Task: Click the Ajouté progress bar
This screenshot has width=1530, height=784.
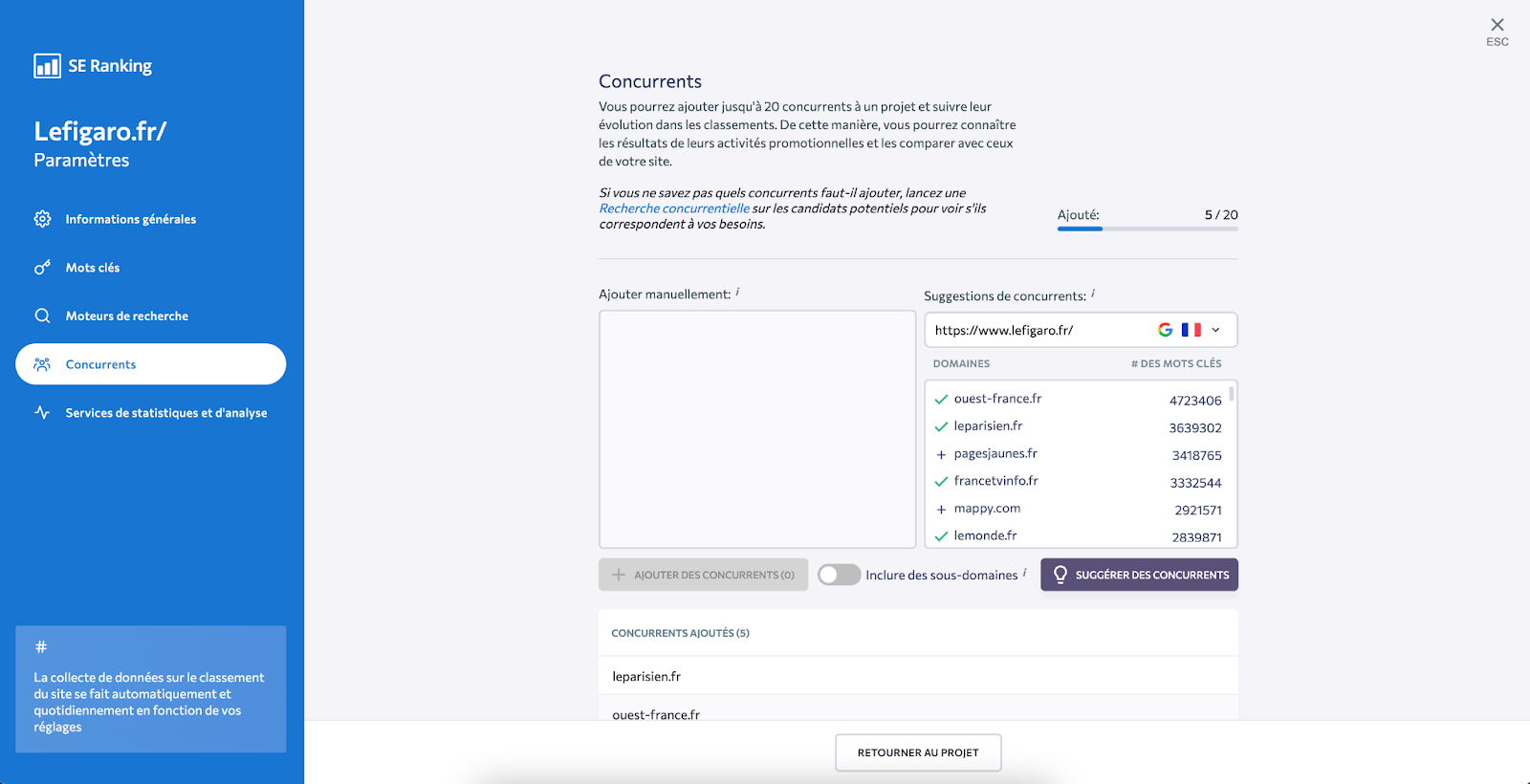Action: click(1147, 229)
